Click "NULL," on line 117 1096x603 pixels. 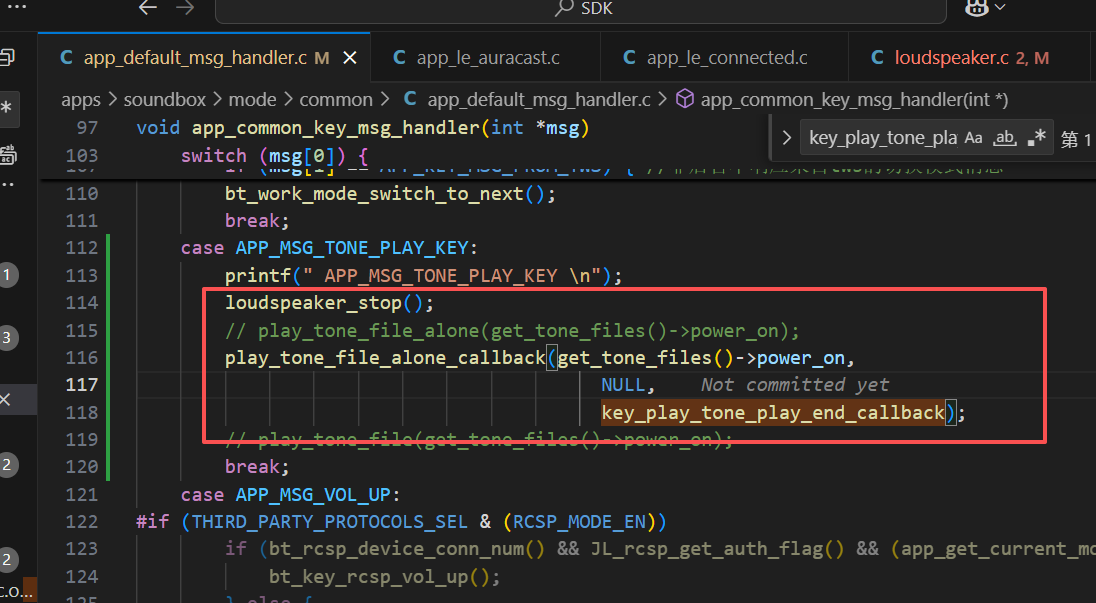click(628, 385)
